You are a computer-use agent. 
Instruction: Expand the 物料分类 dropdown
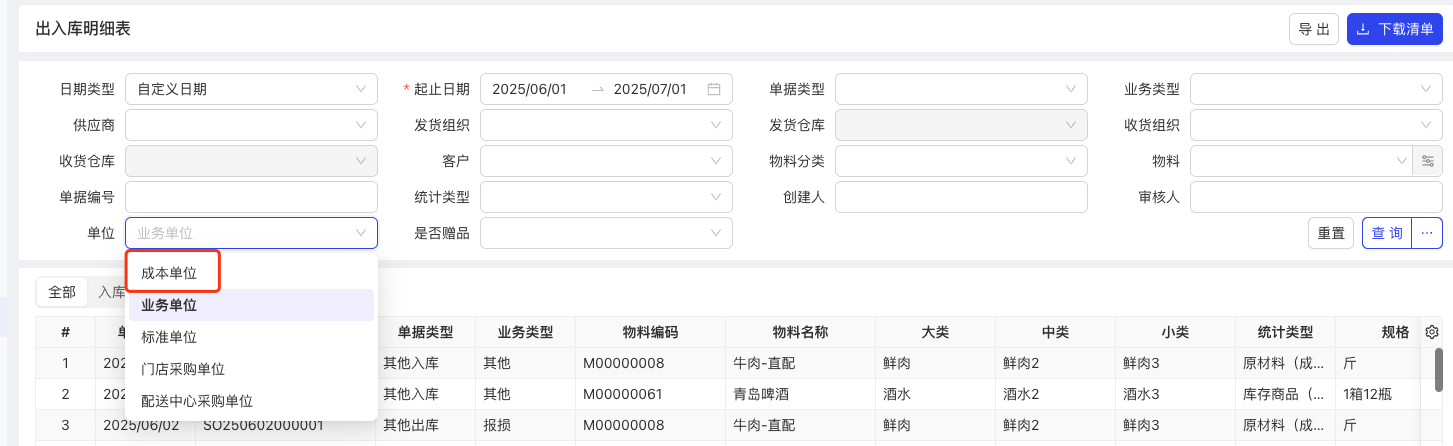point(961,161)
